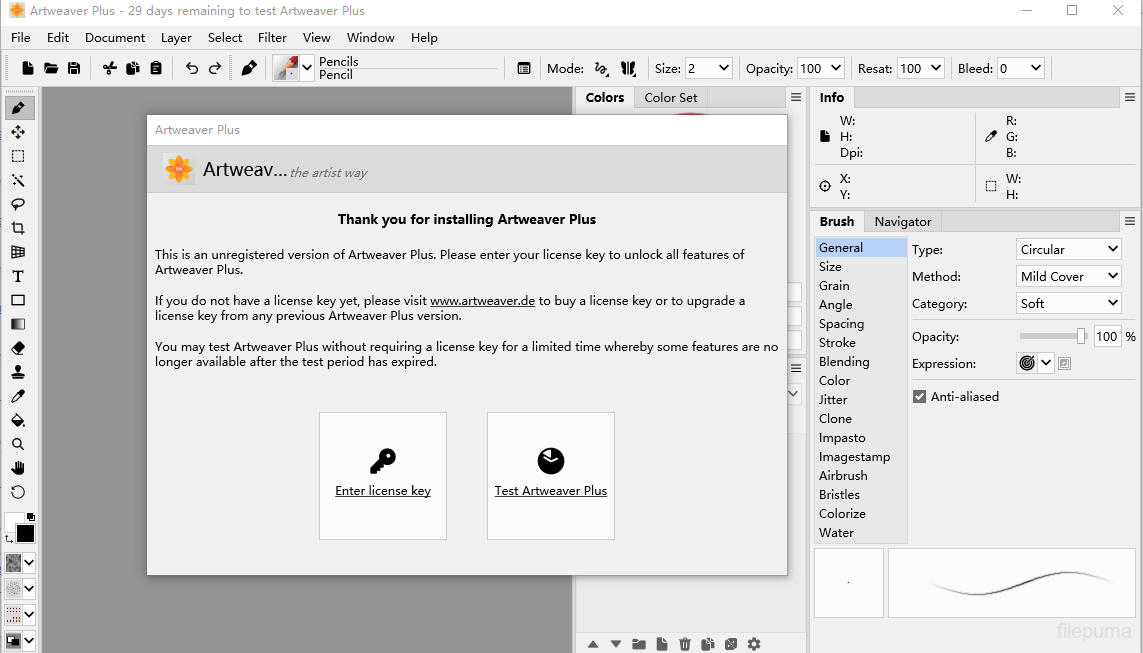The width and height of the screenshot is (1143, 653).
Task: Switch to the Color Set tab
Action: tap(670, 97)
